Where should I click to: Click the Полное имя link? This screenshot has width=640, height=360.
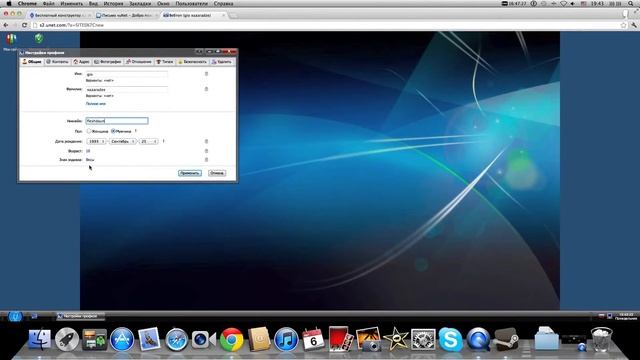(x=96, y=104)
